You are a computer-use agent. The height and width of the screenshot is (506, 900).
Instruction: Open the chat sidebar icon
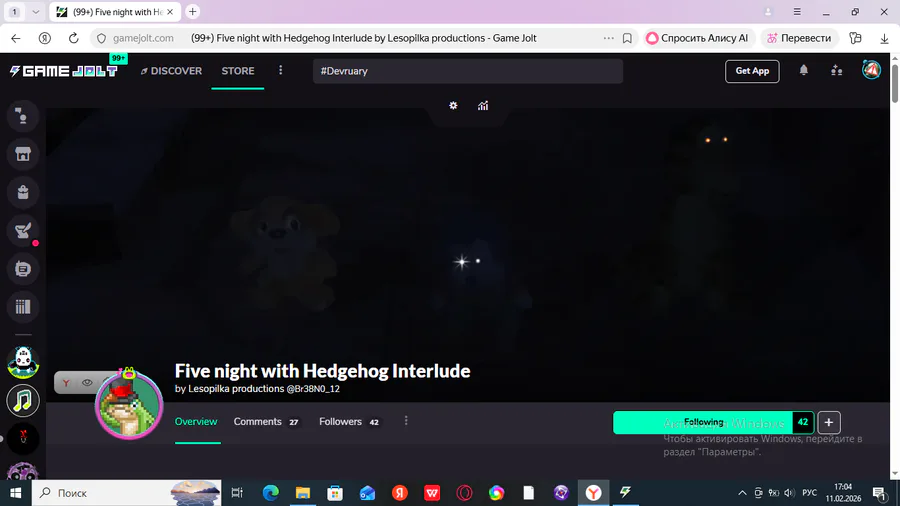23,116
